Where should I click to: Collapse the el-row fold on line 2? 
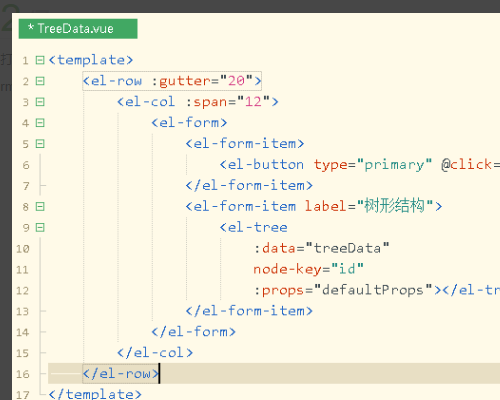click(x=40, y=81)
